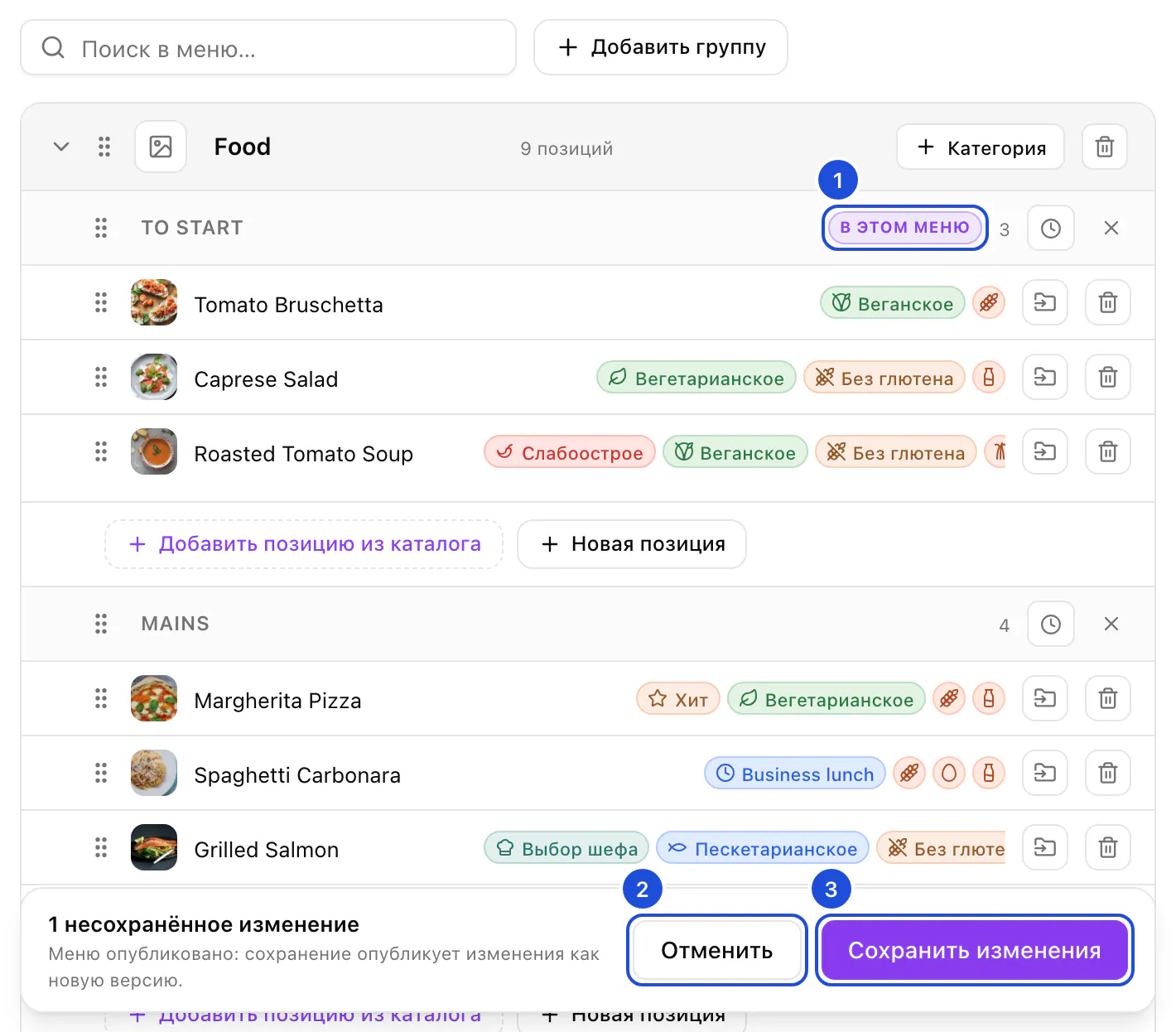The image size is (1176, 1032).
Task: Click 'Новая позиция' under TO START
Action: click(x=632, y=544)
